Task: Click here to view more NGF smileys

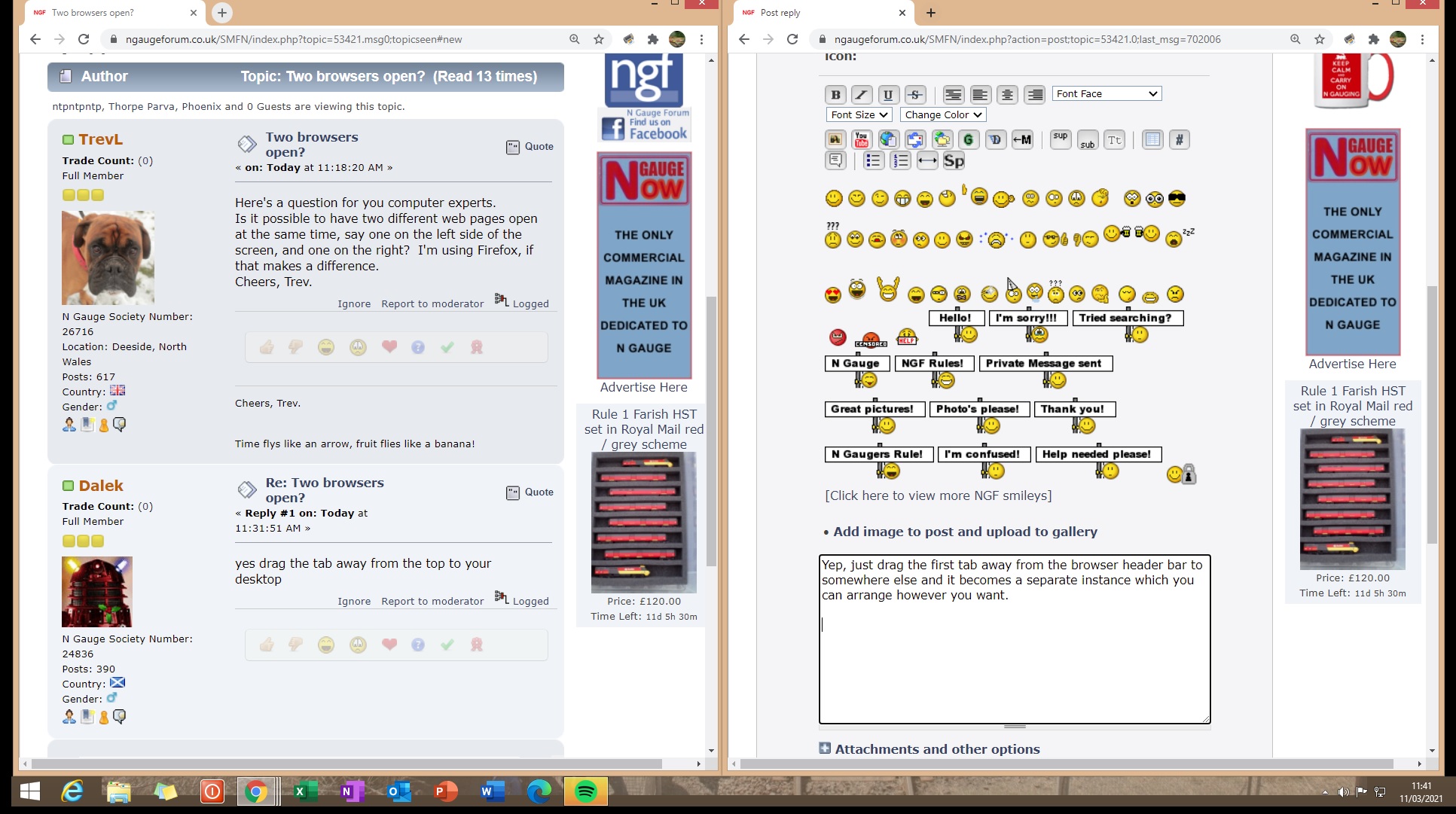Action: click(x=939, y=495)
